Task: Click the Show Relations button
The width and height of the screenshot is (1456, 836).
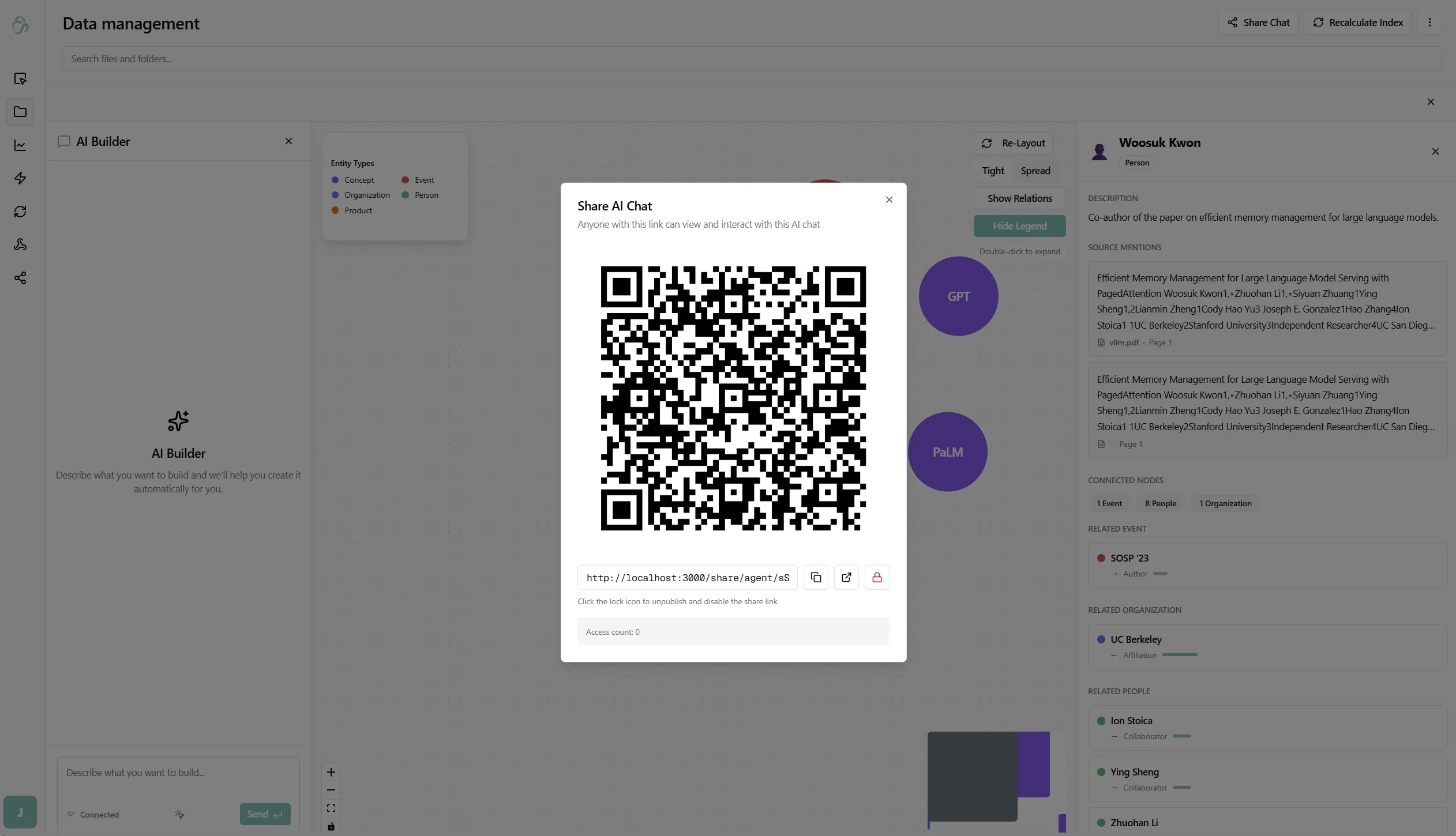Action: pos(1019,198)
